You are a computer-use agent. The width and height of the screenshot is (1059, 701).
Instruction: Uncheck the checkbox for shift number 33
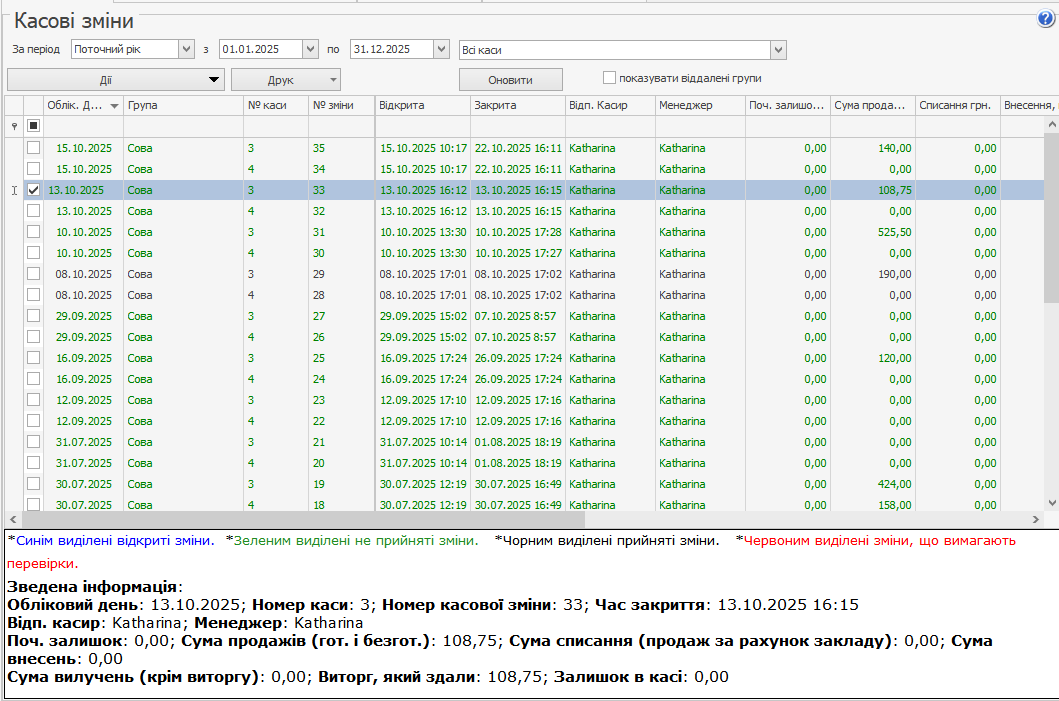[x=33, y=189]
